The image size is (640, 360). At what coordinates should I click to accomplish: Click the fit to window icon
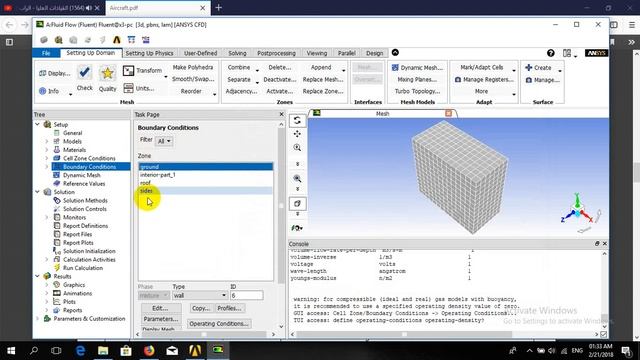point(297,203)
